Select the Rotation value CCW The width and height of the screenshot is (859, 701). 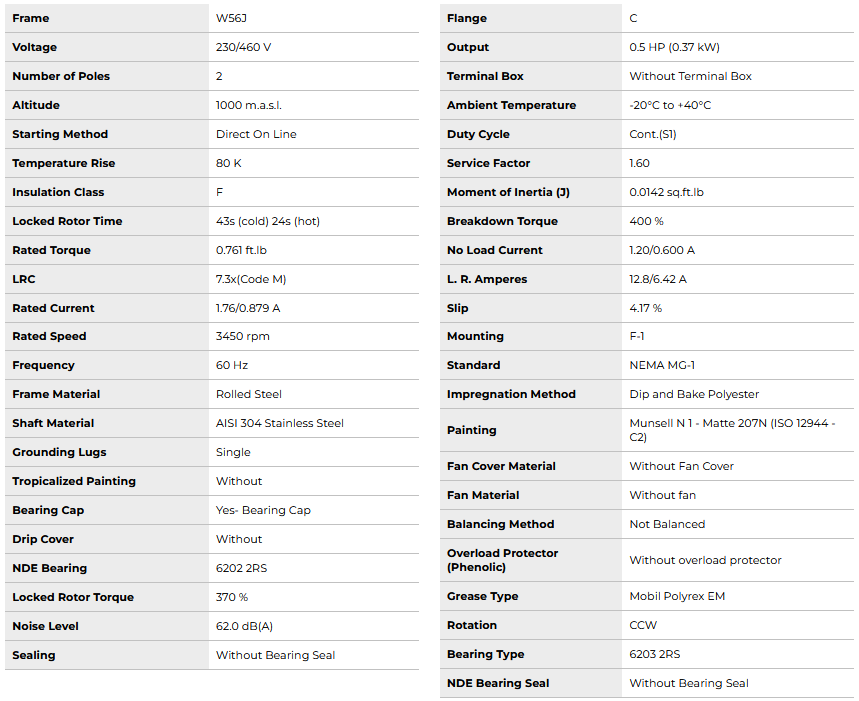[643, 625]
